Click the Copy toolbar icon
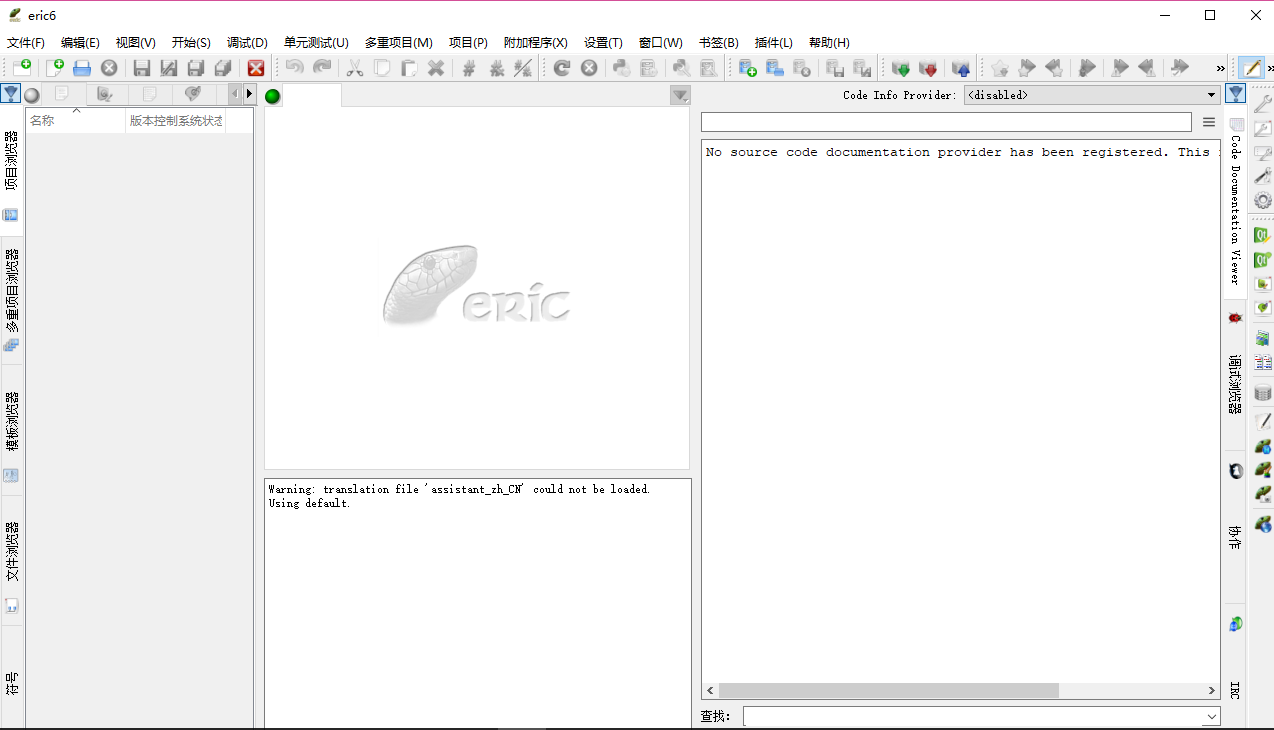Screen dimensions: 1274x730 pos(382,68)
